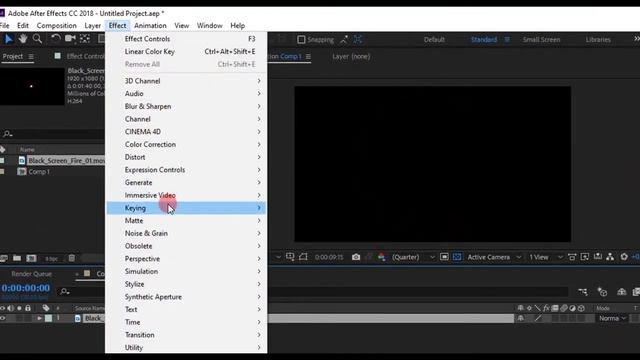The image size is (640, 360).
Task: Enable the Snapping checkbox
Action: coord(301,40)
